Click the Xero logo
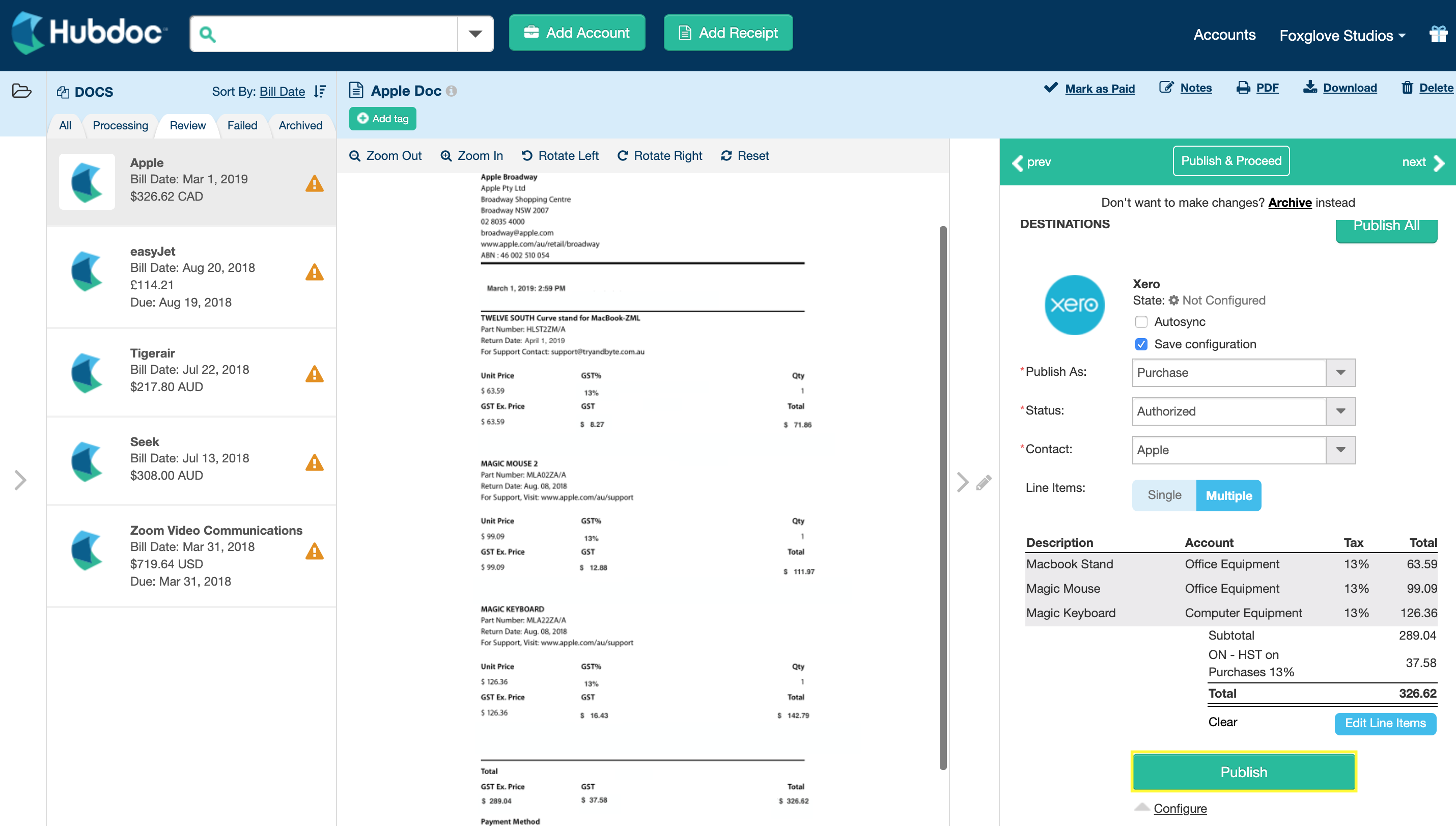Image resolution: width=1456 pixels, height=826 pixels. coord(1074,305)
